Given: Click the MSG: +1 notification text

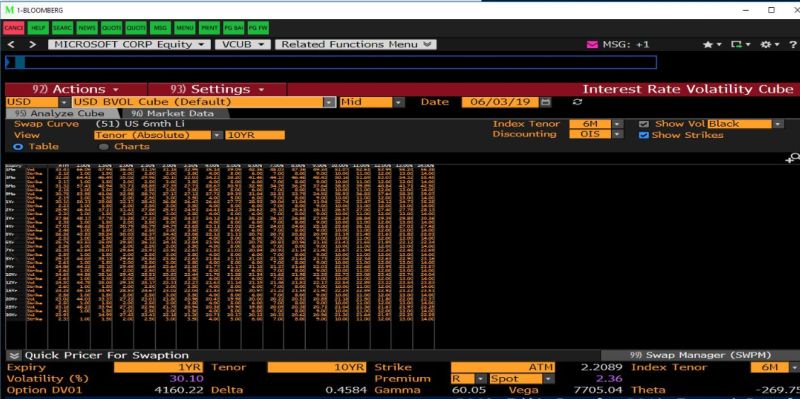Looking at the screenshot, I should 626,45.
